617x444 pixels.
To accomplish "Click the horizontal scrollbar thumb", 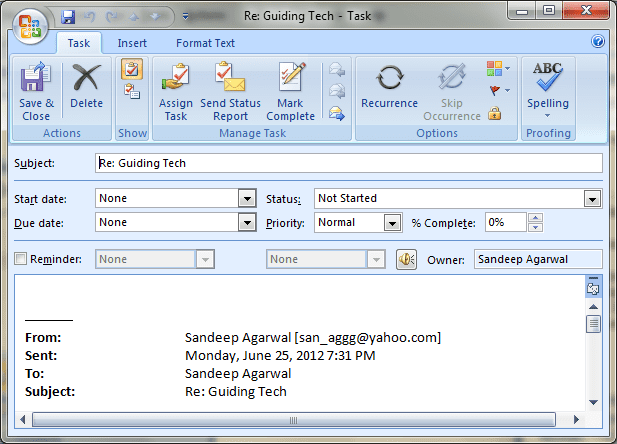I will tap(294, 420).
